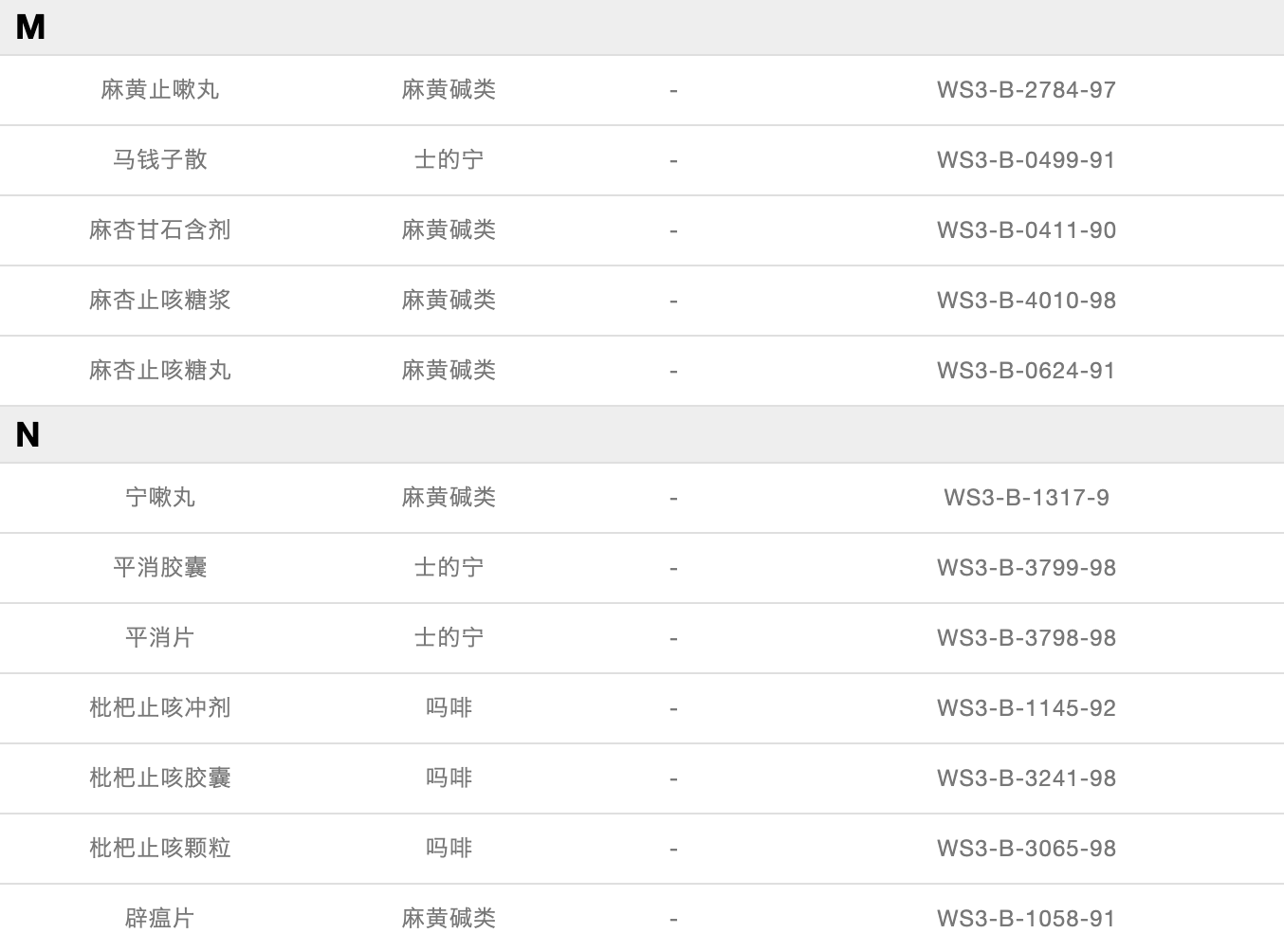Click the M section header
1284x952 pixels.
(30, 27)
